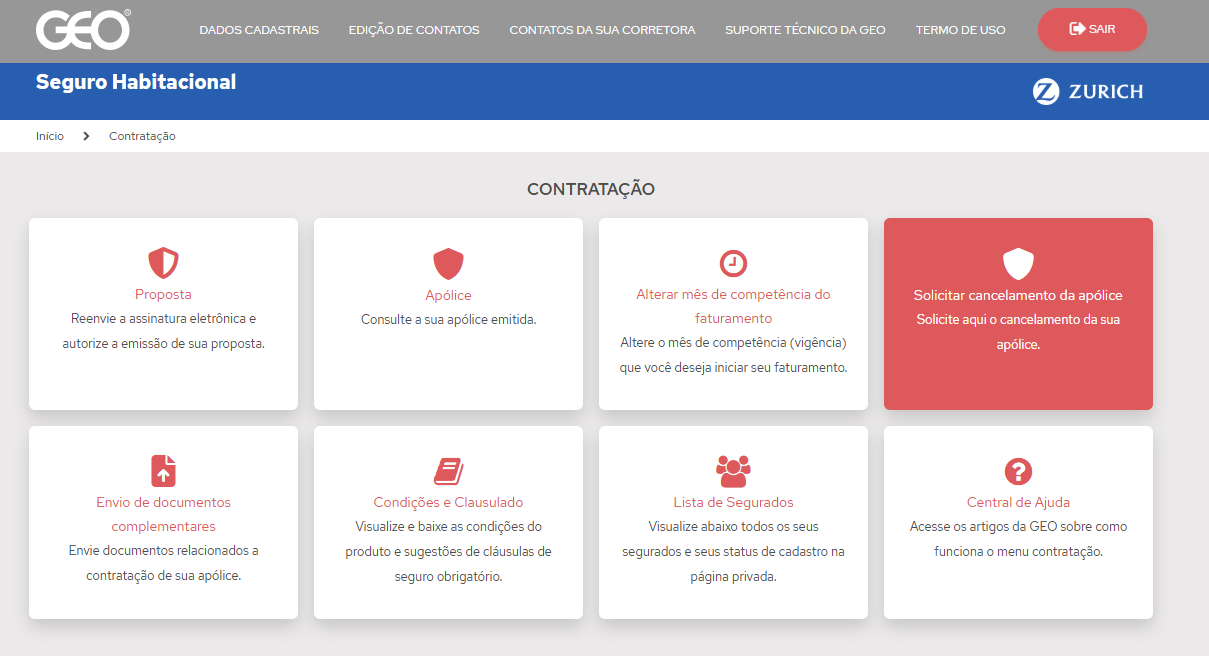This screenshot has width=1209, height=656.
Task: Open the Dados Cadastrais menu
Action: coord(259,30)
